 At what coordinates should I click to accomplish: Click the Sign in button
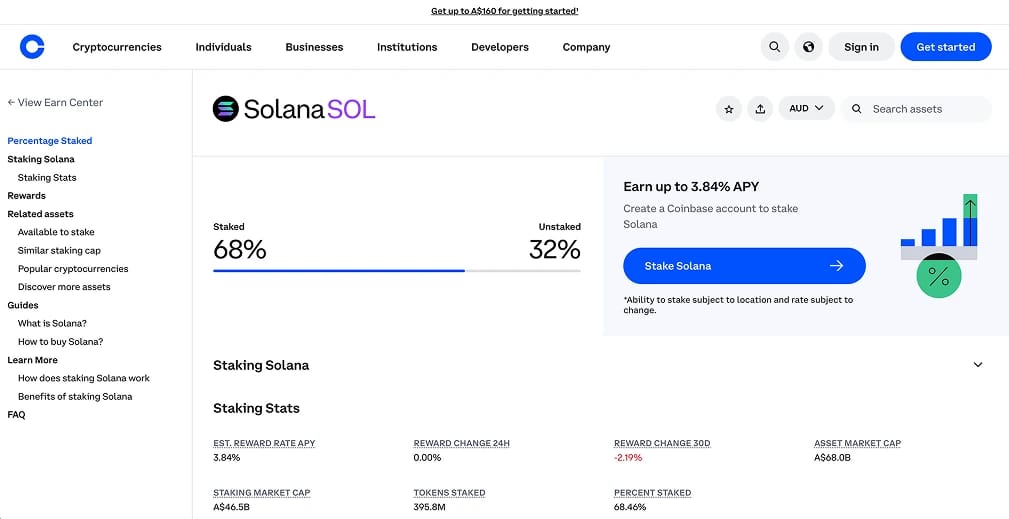point(861,47)
